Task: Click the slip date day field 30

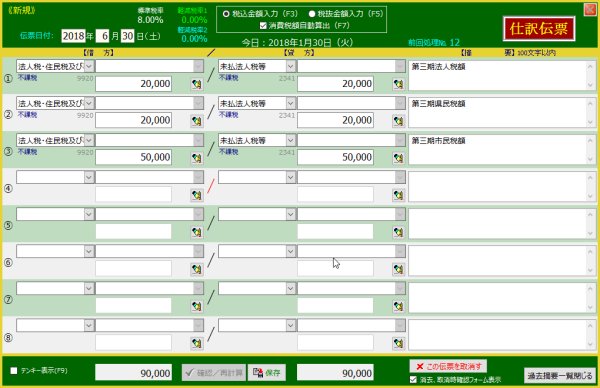Action: pyautogui.click(x=127, y=36)
